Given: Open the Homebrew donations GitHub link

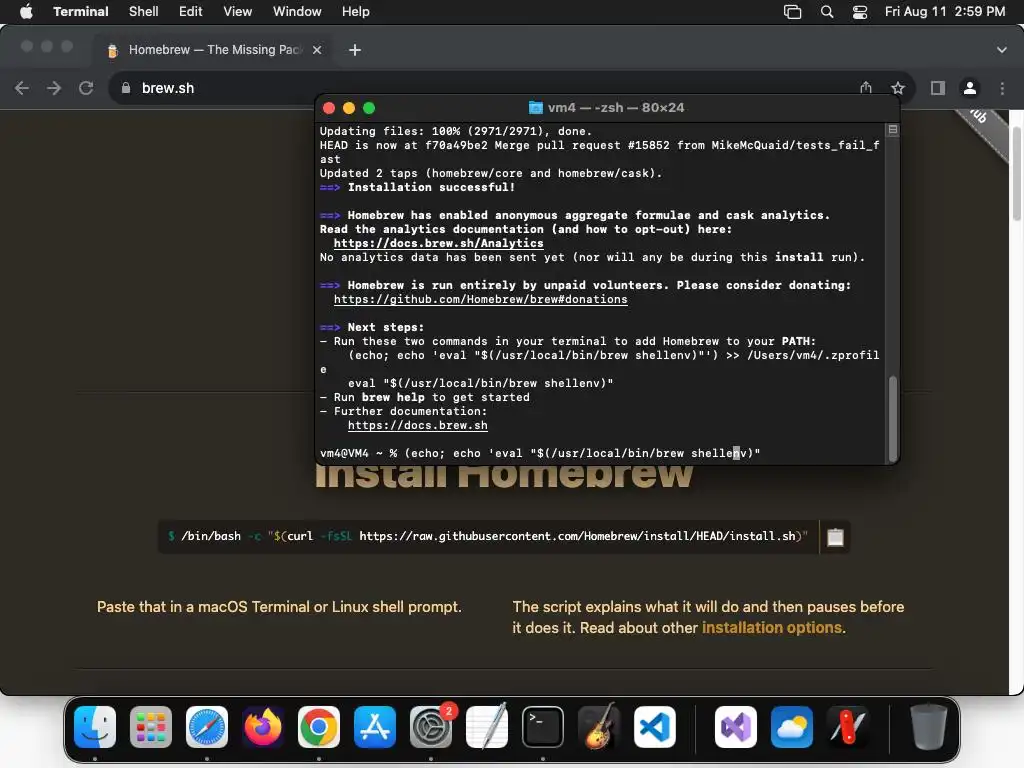Looking at the screenshot, I should click(481, 299).
